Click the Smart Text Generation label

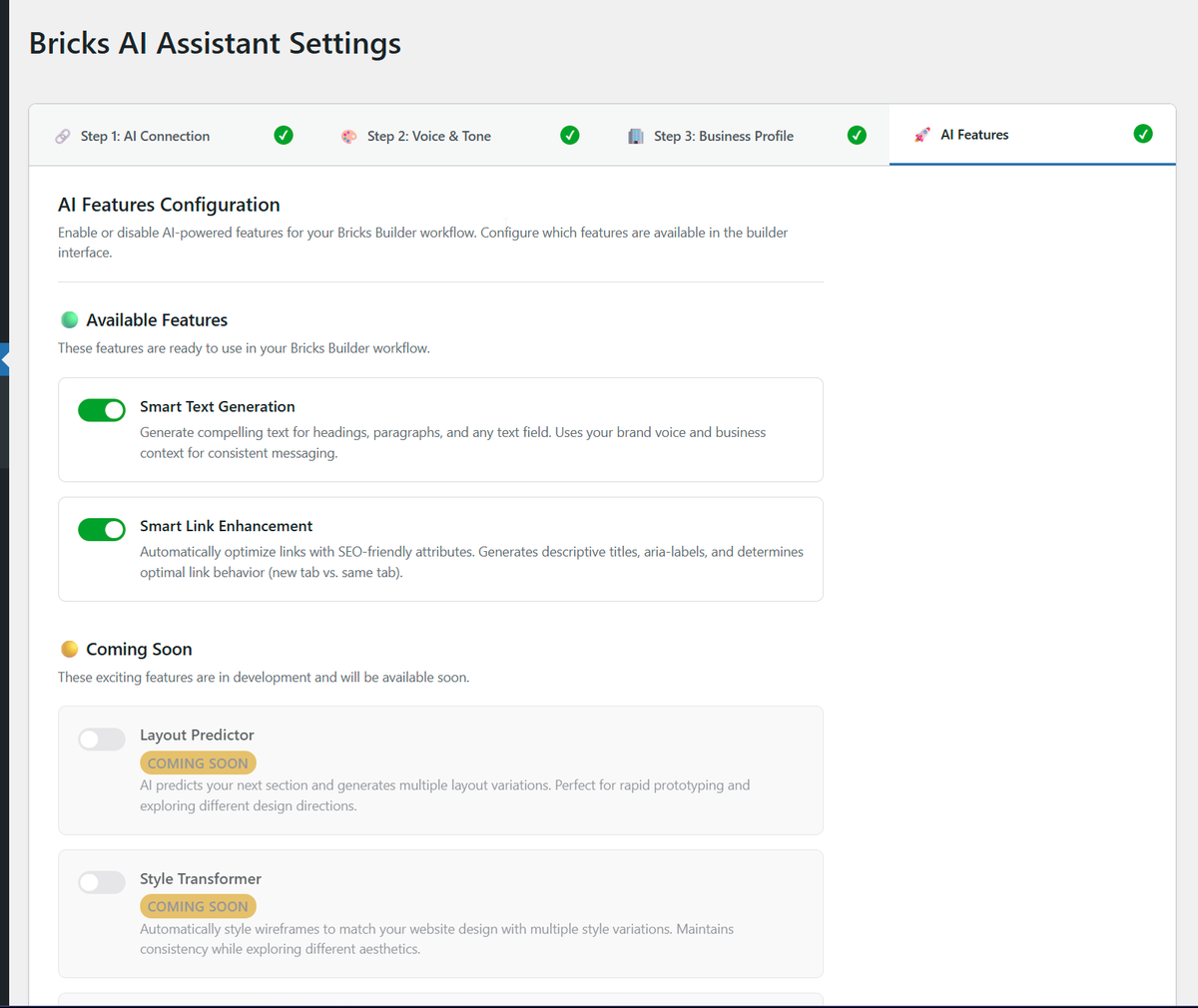pyautogui.click(x=218, y=406)
